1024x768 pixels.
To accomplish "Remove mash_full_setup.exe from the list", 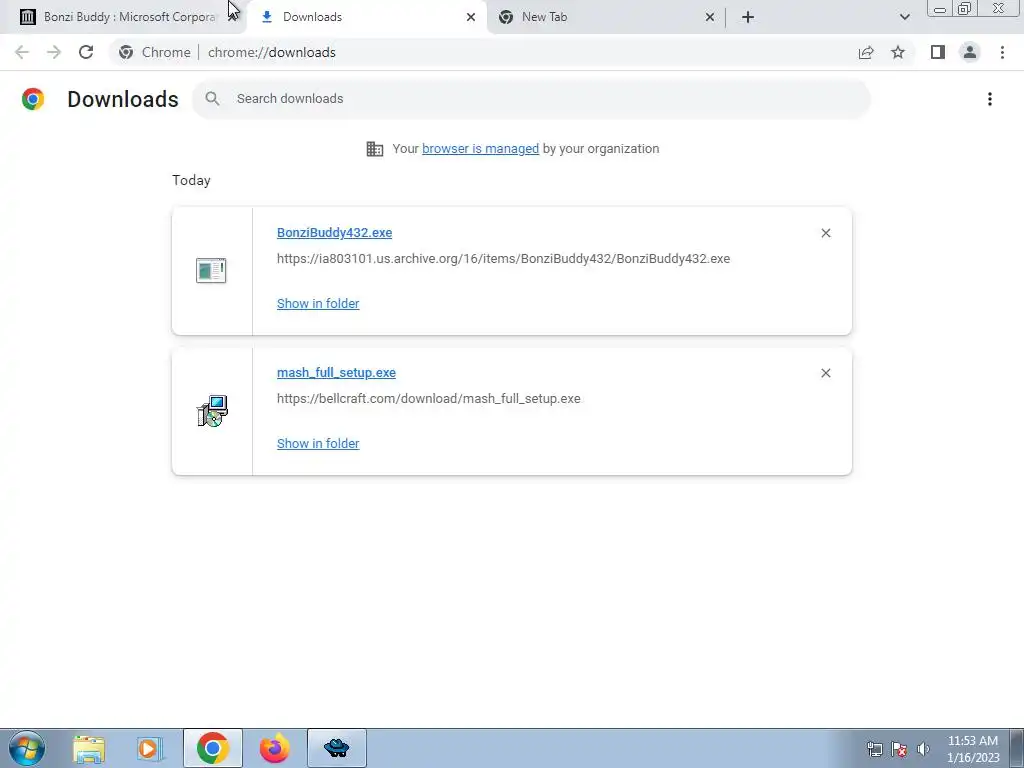I will 825,373.
